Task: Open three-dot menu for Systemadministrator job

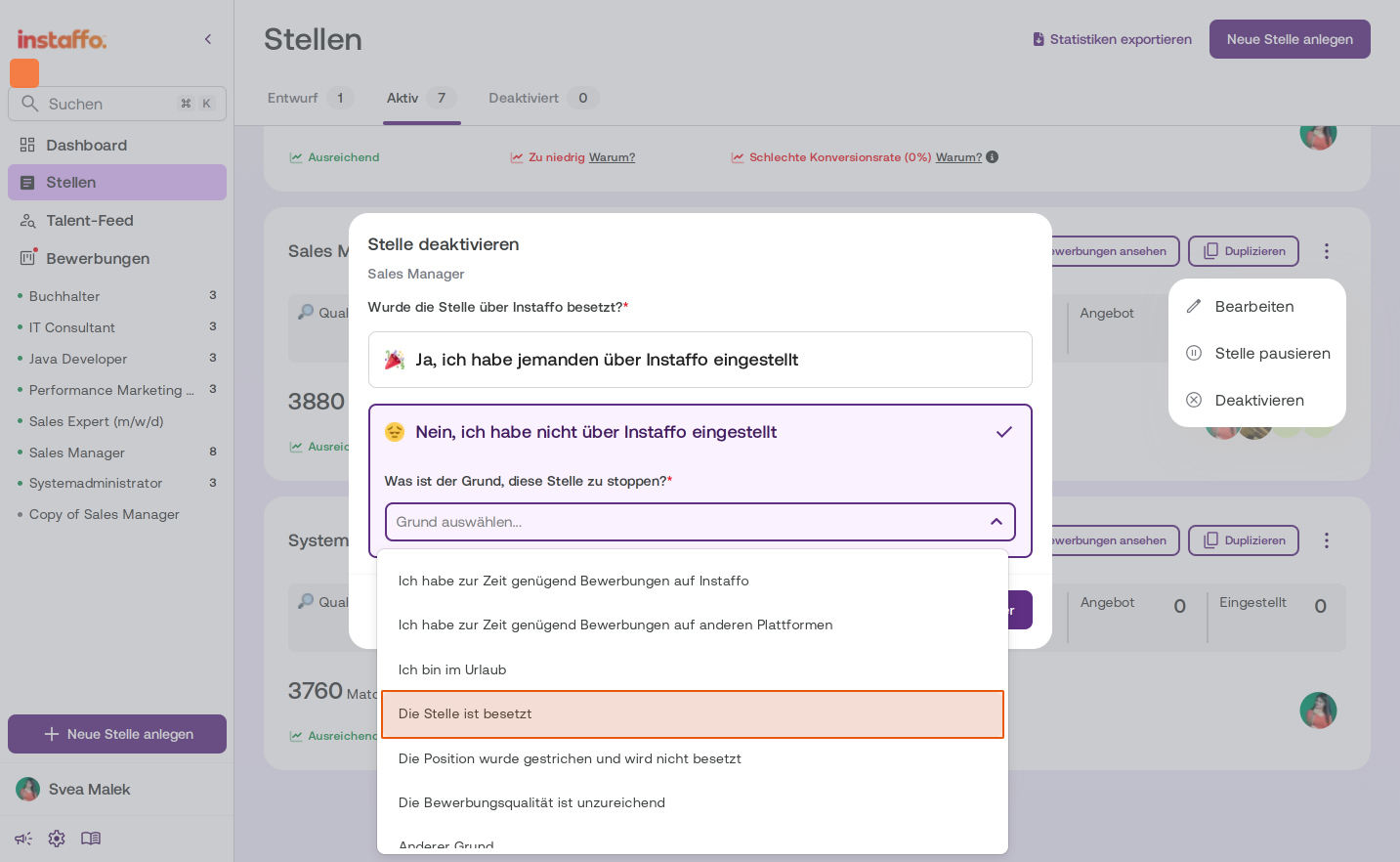Action: coord(1326,540)
